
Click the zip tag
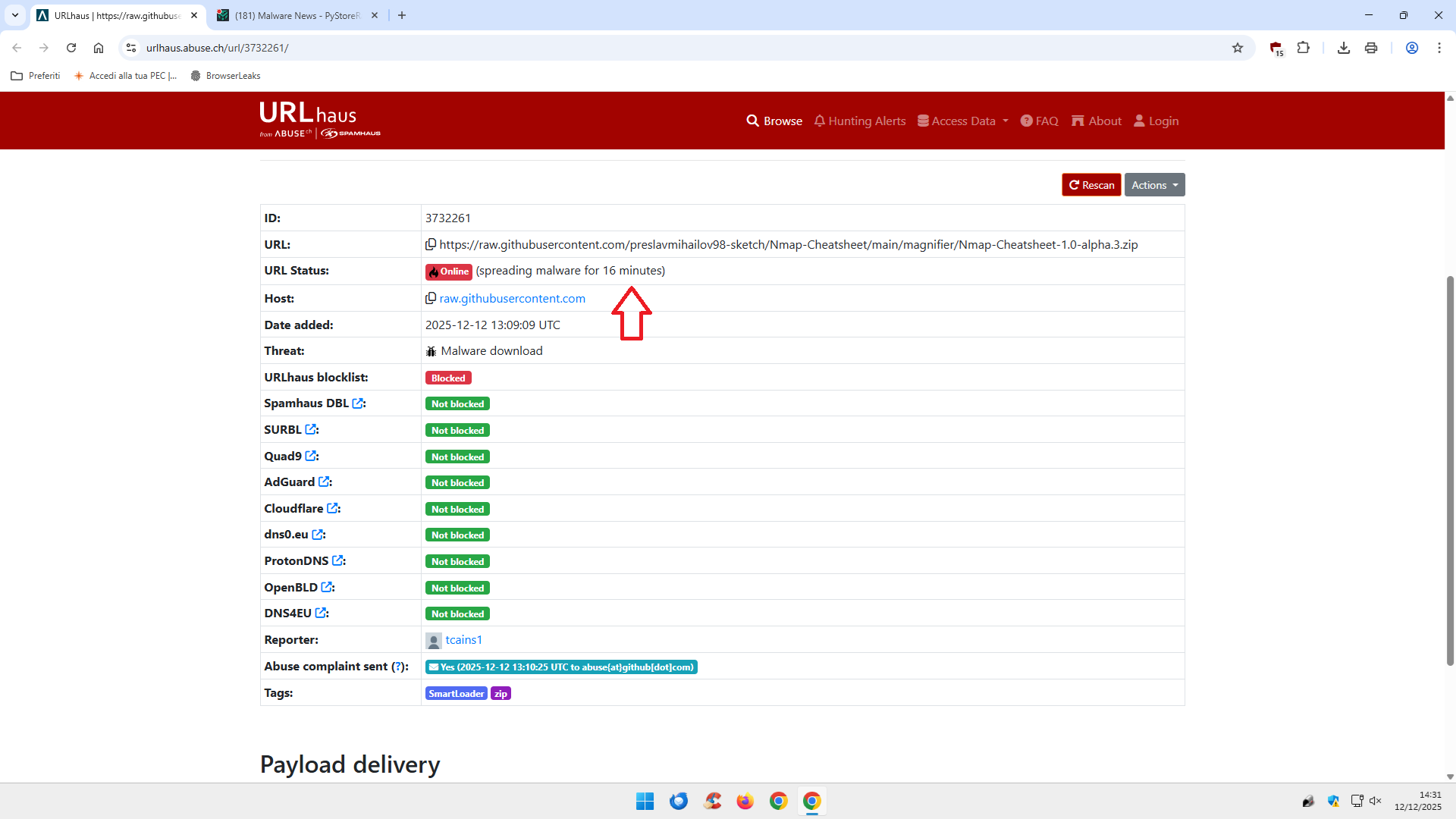500,693
